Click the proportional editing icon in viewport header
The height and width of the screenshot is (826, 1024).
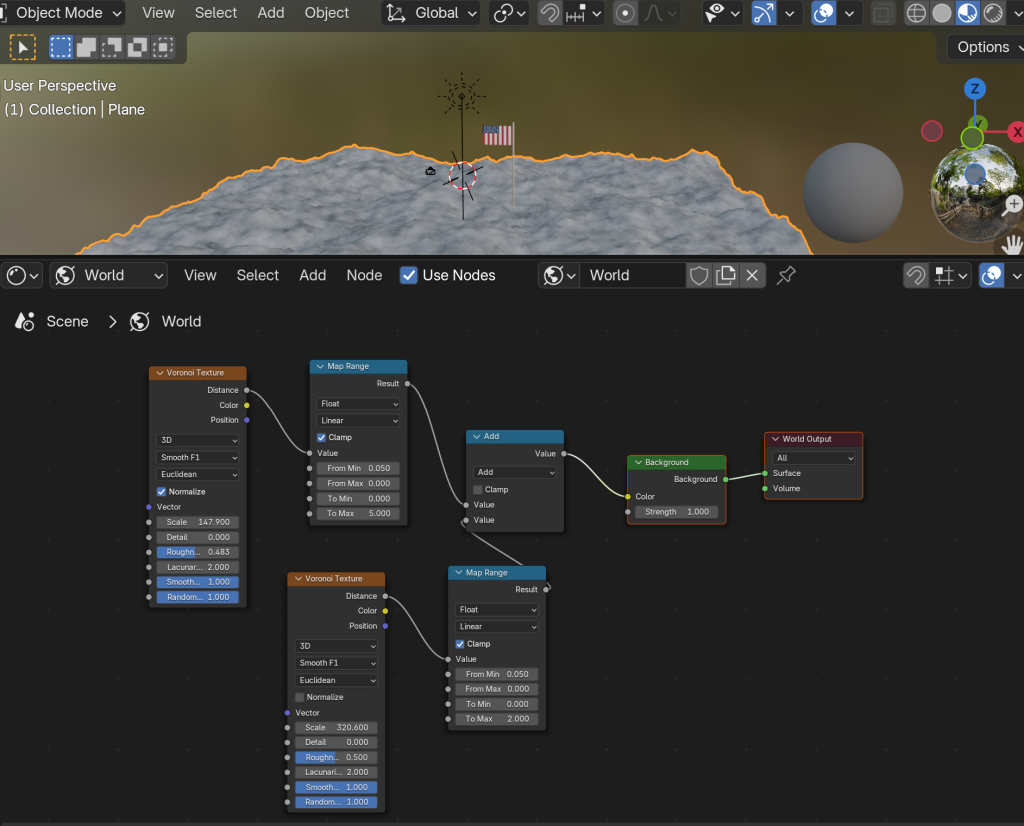click(626, 13)
